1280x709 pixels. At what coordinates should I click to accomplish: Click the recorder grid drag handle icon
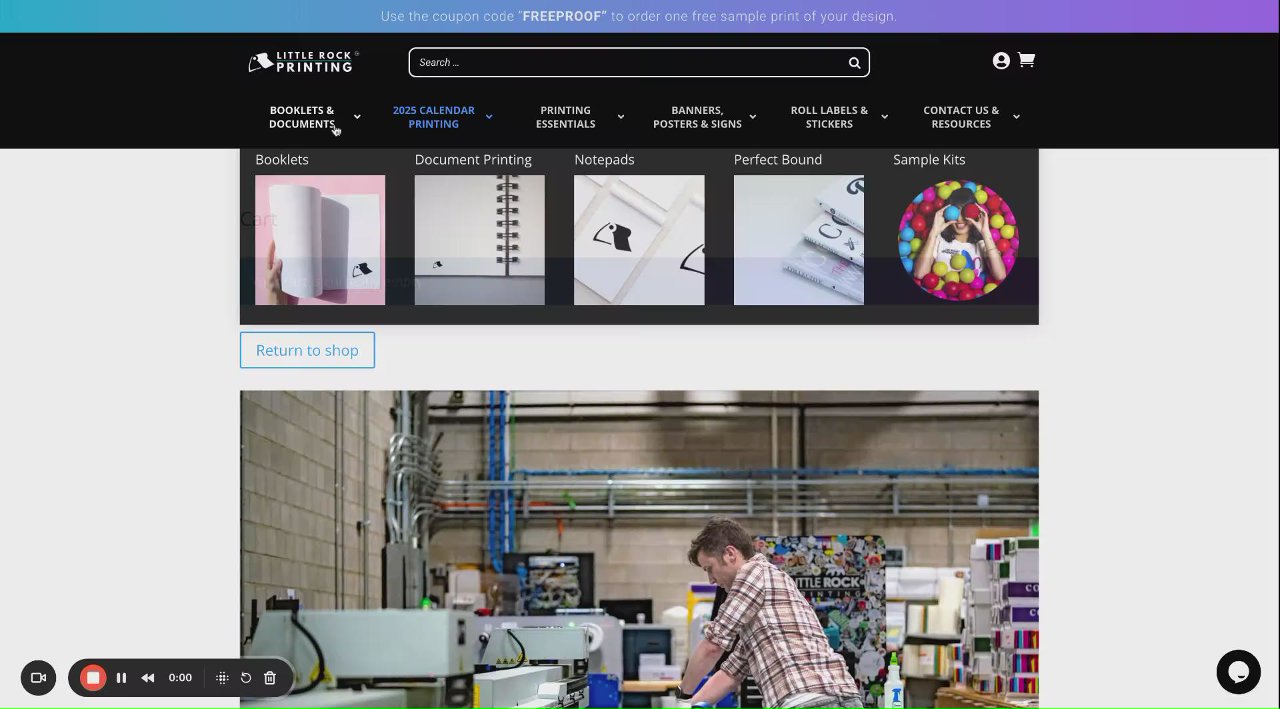coord(222,678)
